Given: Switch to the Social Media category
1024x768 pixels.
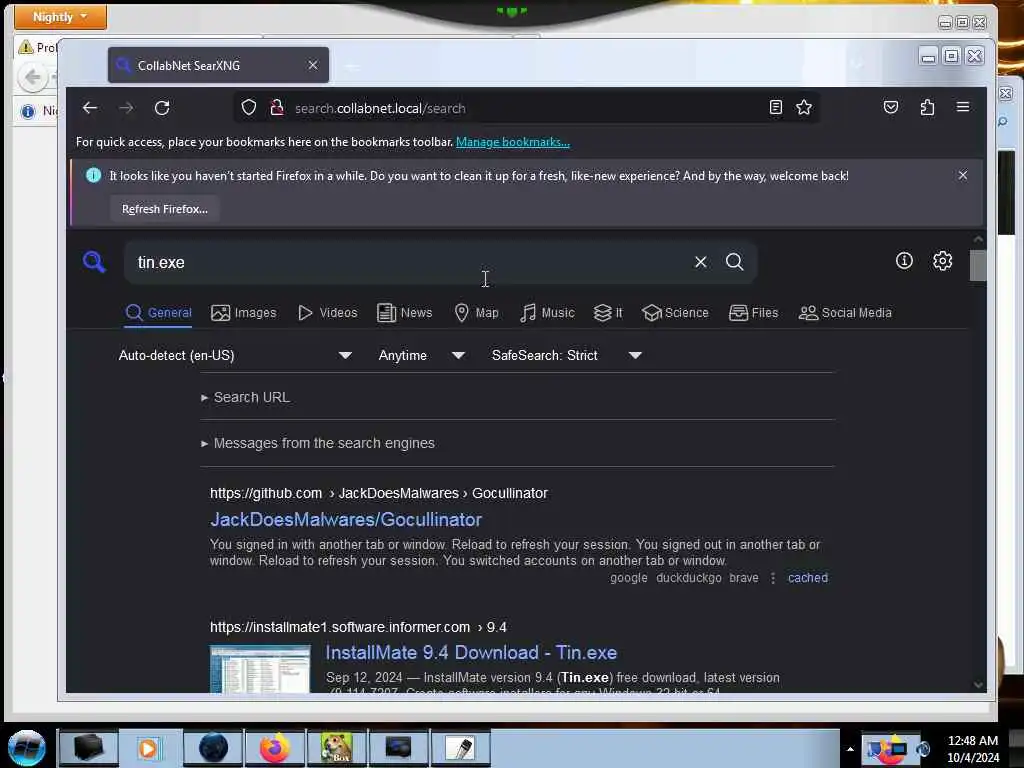Looking at the screenshot, I should 845,313.
